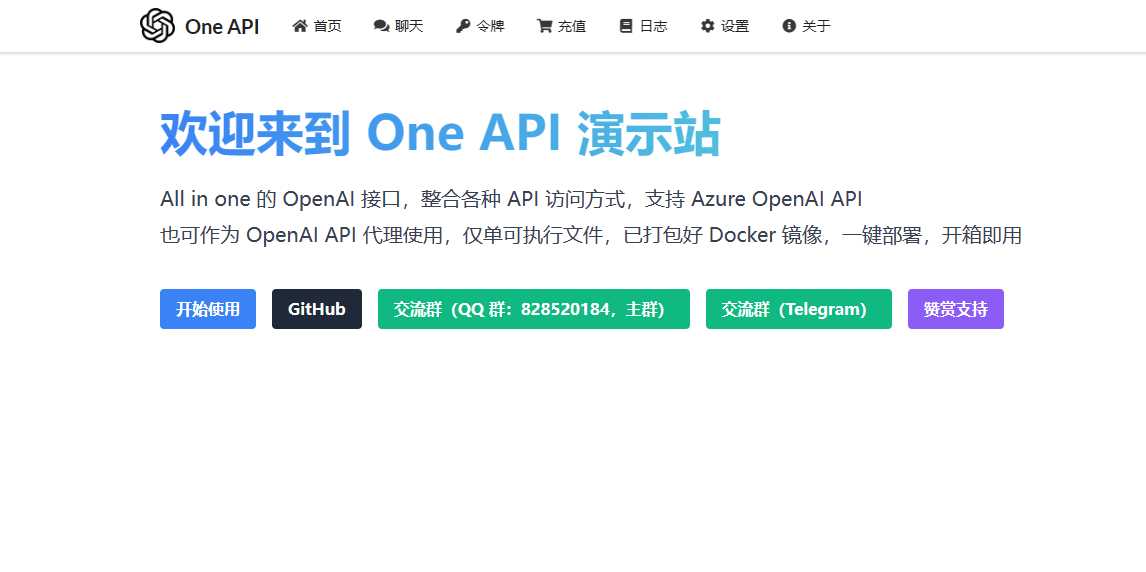Click the shopping cart icon beside 充值
This screenshot has width=1146, height=572.
(544, 26)
